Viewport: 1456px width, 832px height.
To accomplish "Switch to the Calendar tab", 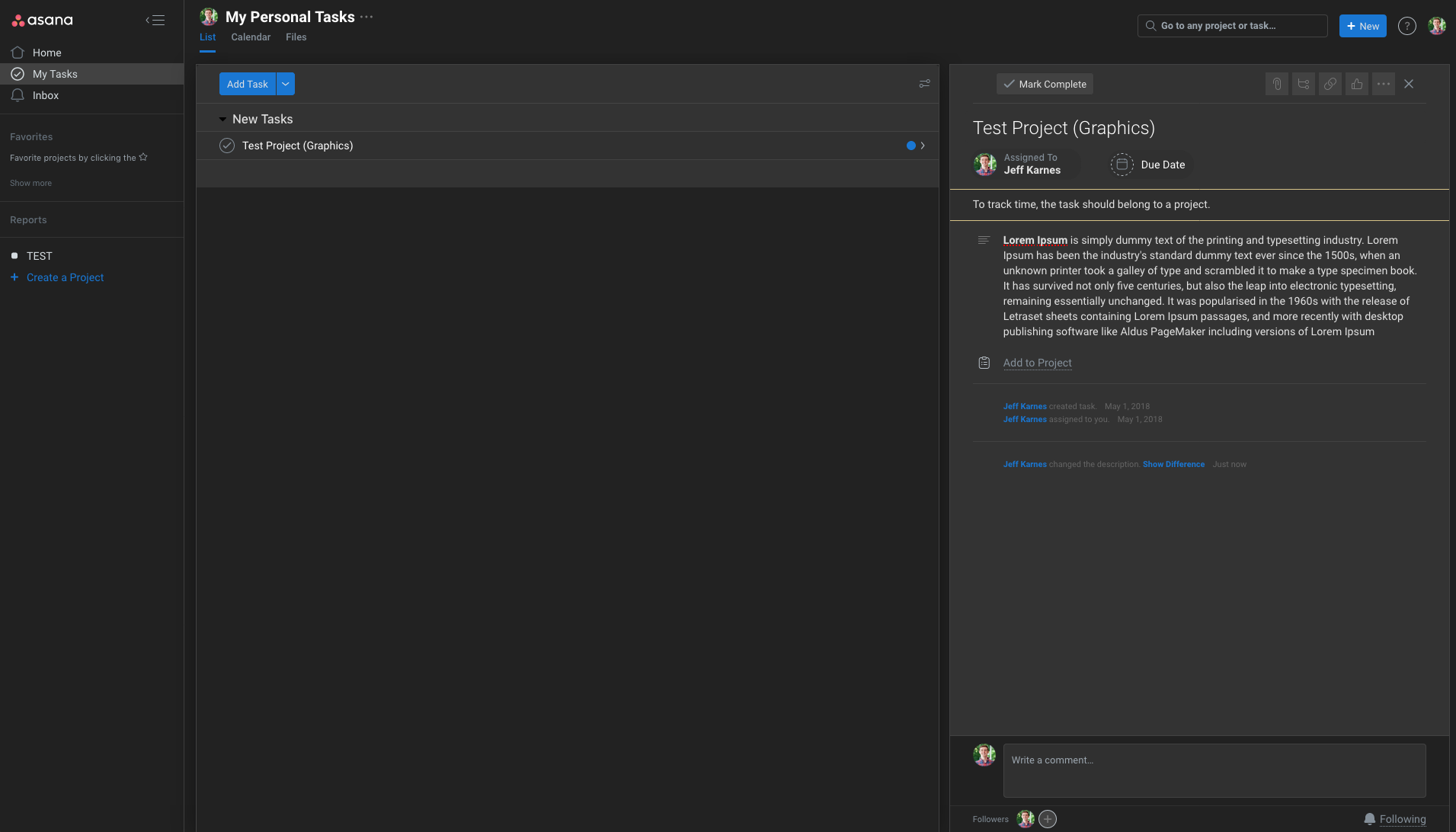I will click(x=251, y=37).
